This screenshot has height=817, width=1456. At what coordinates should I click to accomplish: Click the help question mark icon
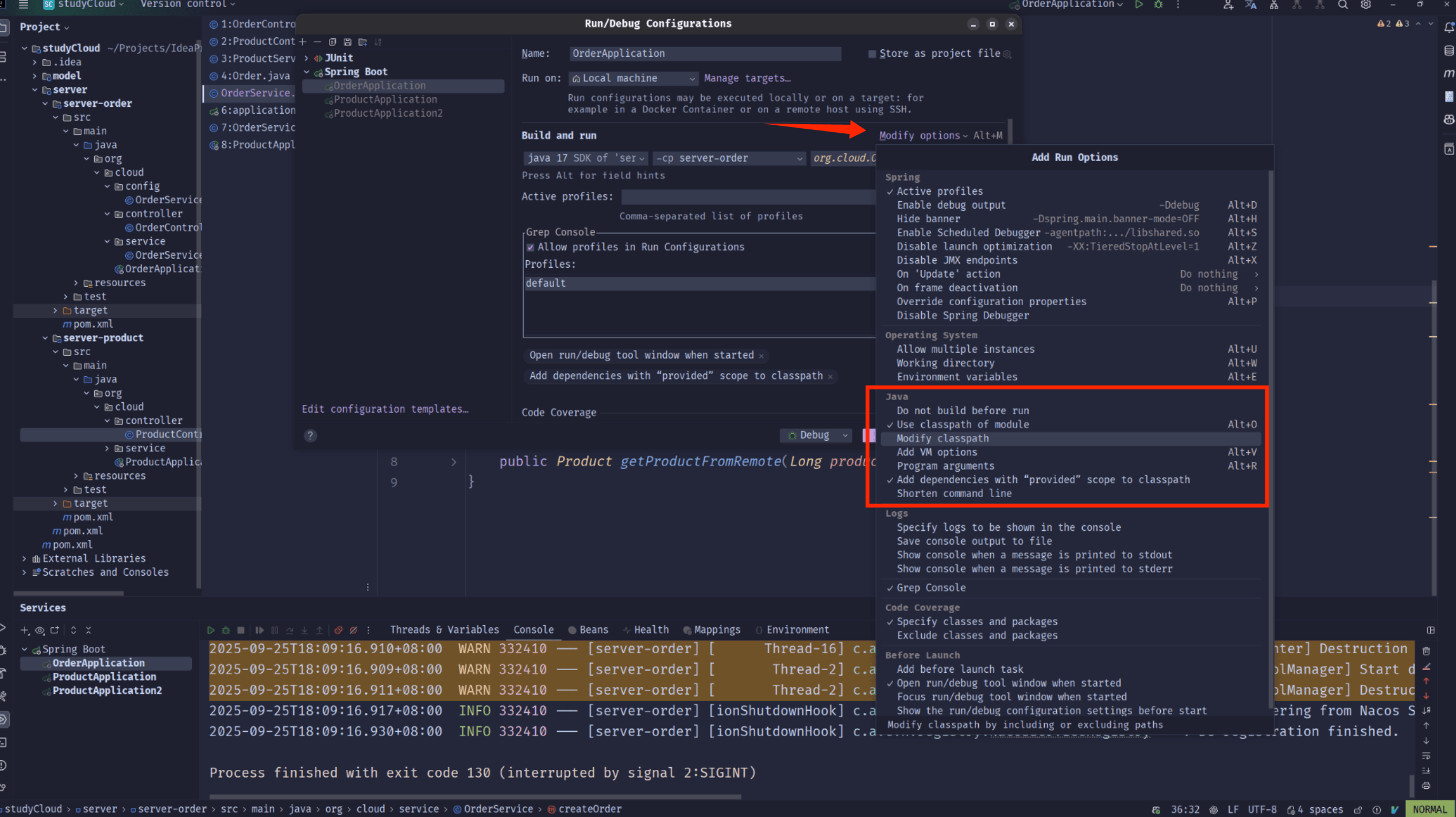(x=310, y=436)
